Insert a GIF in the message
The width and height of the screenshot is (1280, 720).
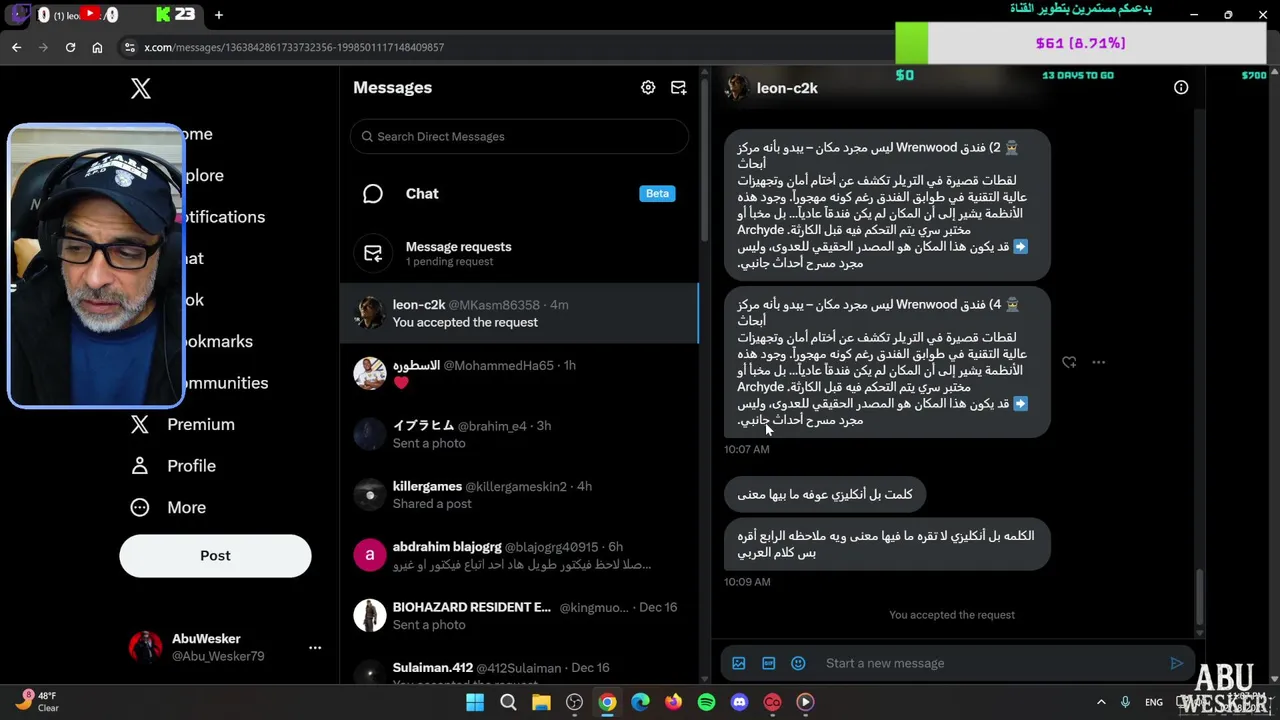point(769,663)
